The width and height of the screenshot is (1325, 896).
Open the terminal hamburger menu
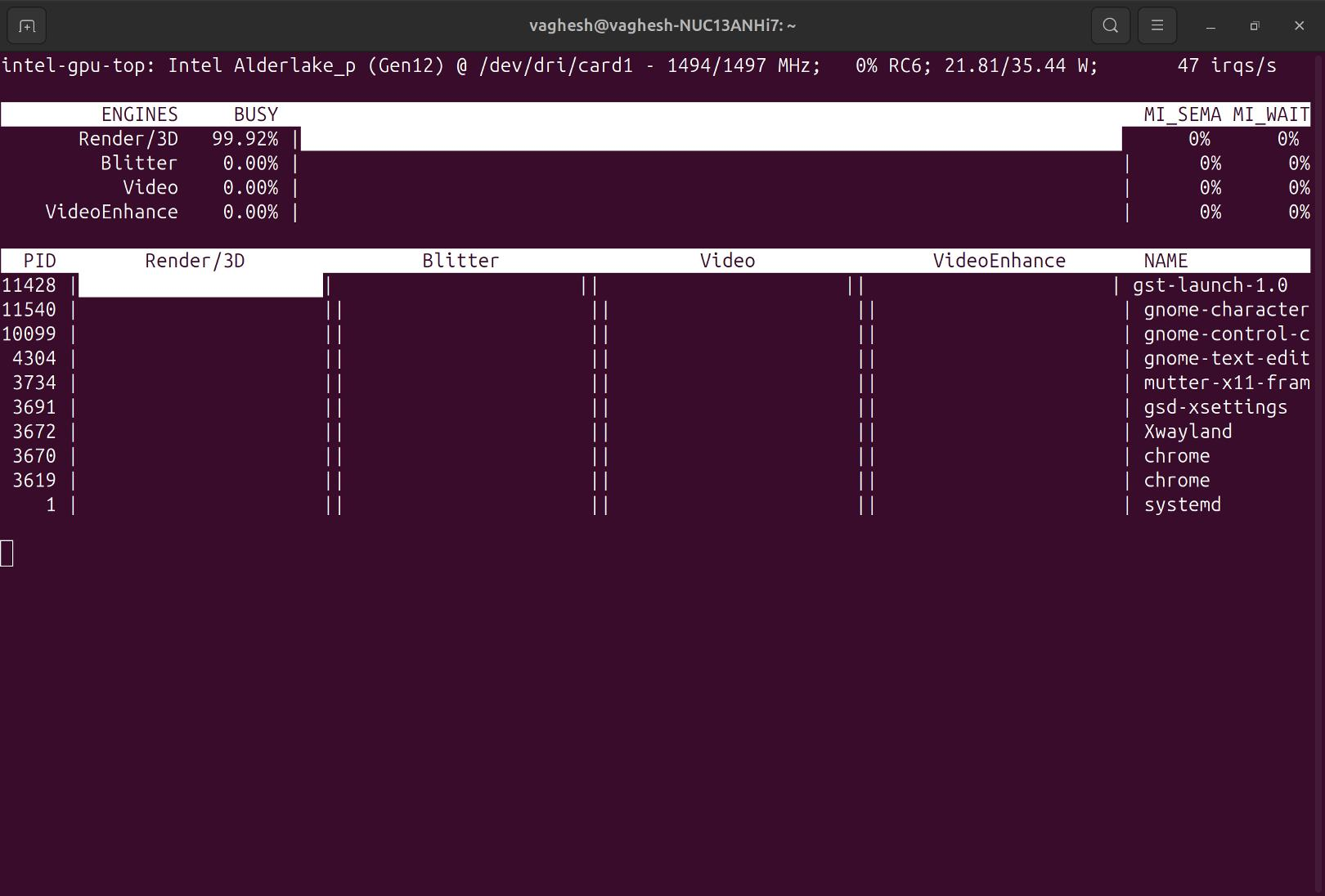tap(1157, 25)
